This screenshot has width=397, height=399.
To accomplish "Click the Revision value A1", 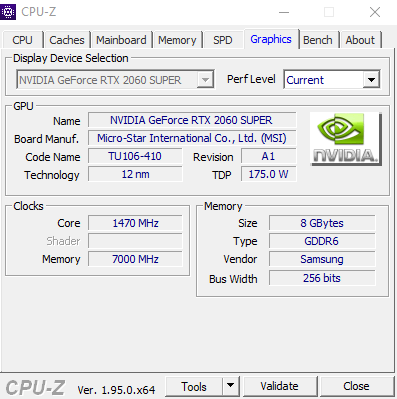I will coord(268,156).
